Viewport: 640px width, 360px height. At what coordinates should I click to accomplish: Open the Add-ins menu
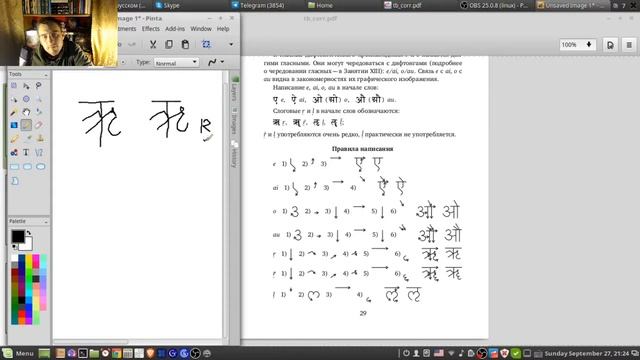[x=175, y=29]
